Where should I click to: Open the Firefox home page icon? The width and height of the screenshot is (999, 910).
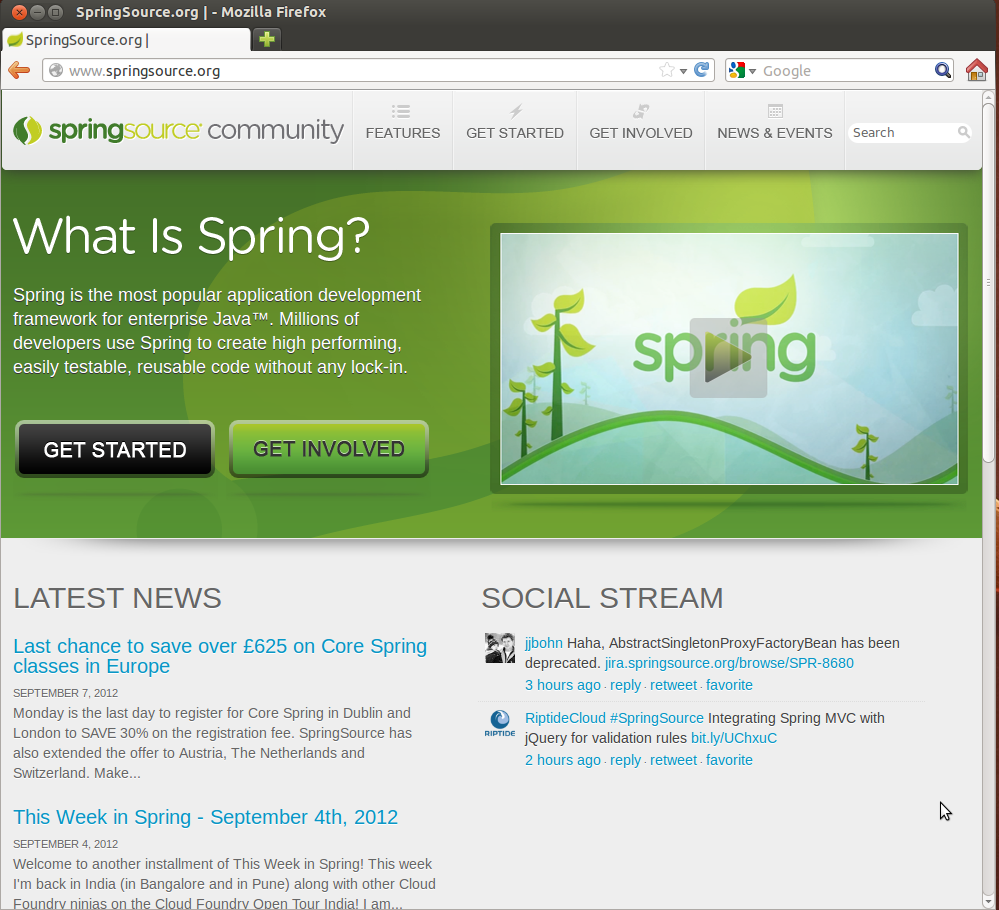(x=976, y=70)
